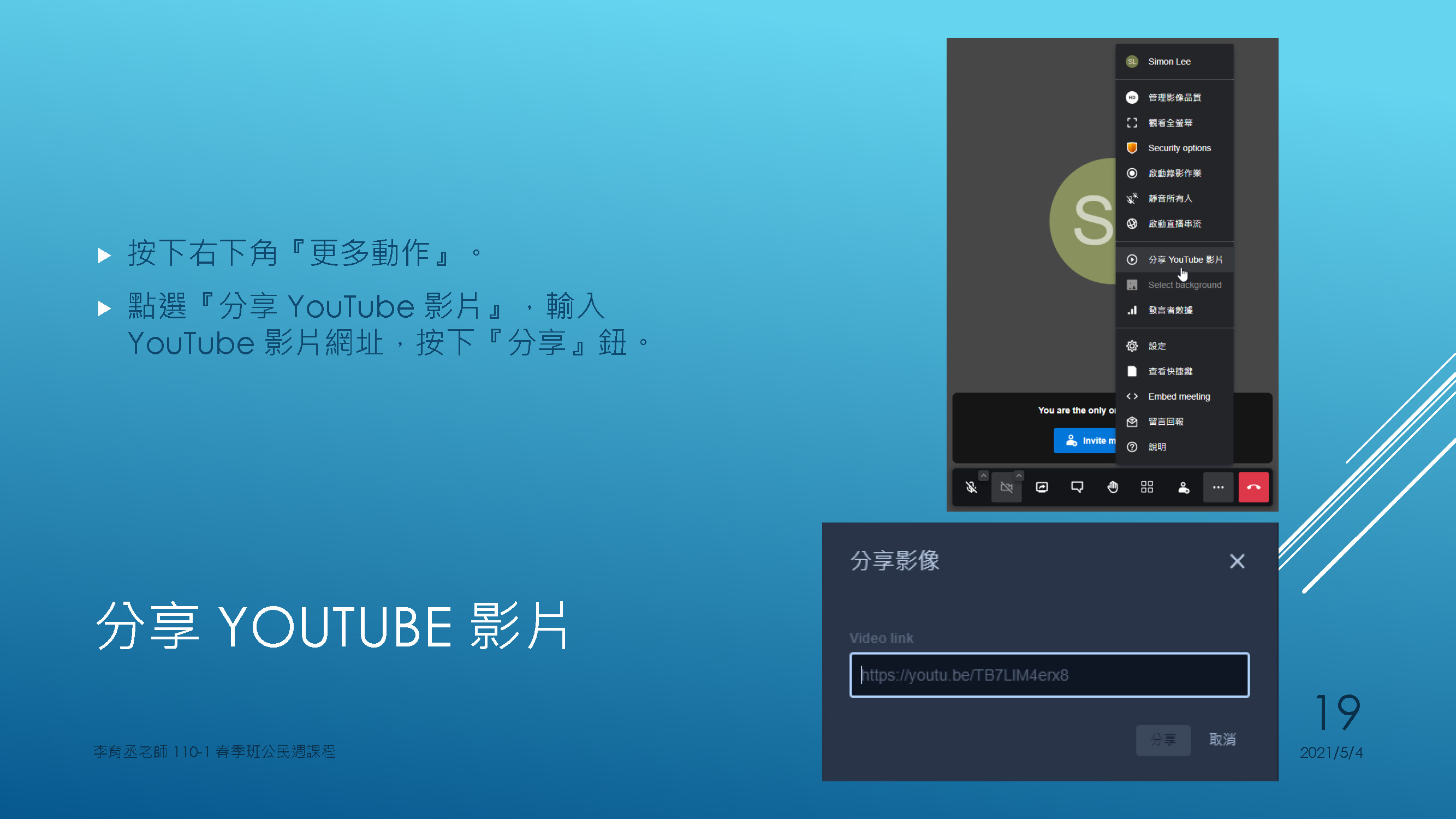Open 查看快捷鍵 menu entry
This screenshot has width=1456, height=819.
(1174, 371)
